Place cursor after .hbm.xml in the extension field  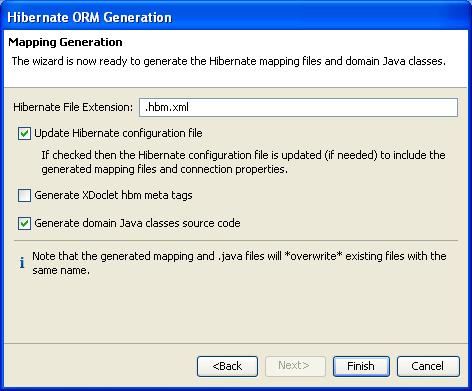point(191,107)
